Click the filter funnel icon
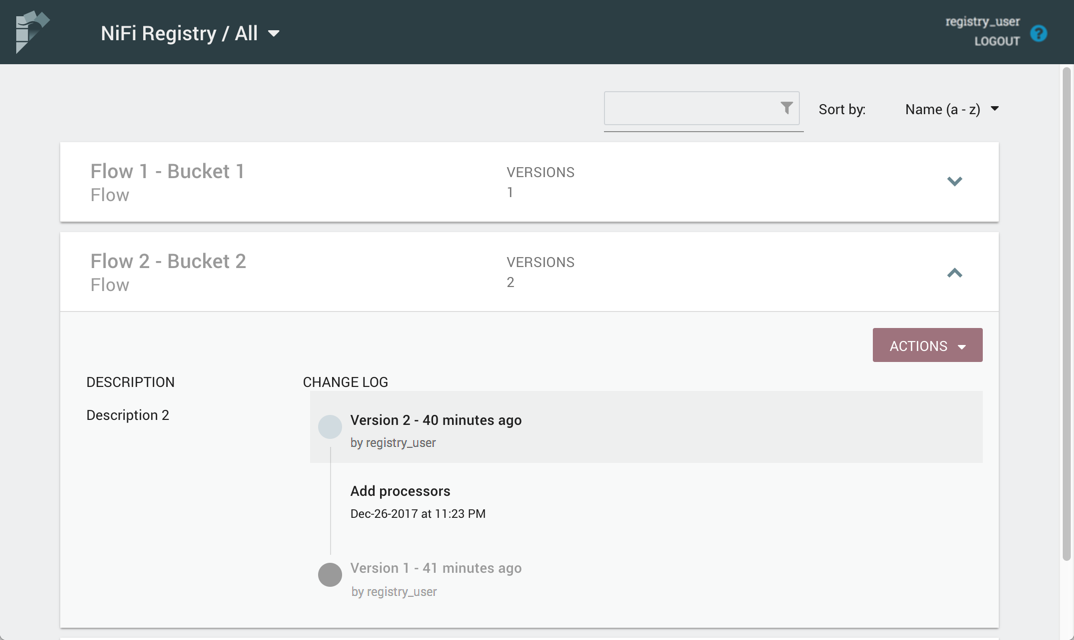The image size is (1074, 640). 787,108
